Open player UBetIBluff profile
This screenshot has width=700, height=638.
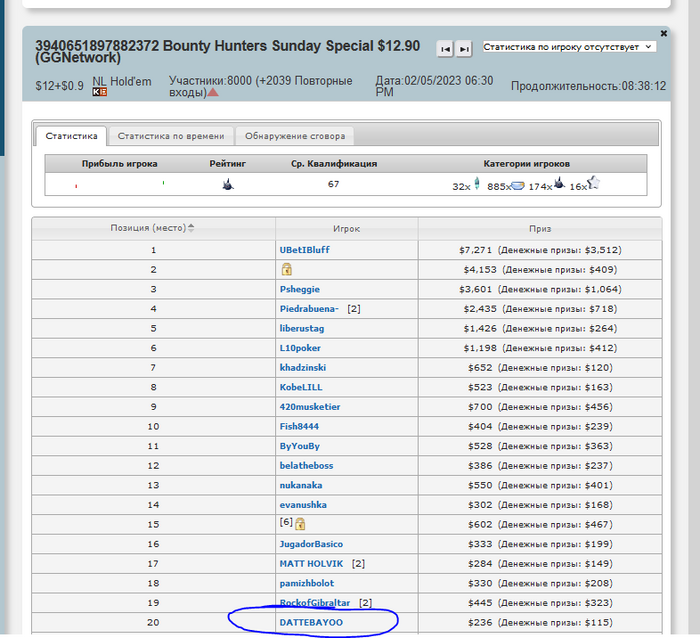coord(304,250)
